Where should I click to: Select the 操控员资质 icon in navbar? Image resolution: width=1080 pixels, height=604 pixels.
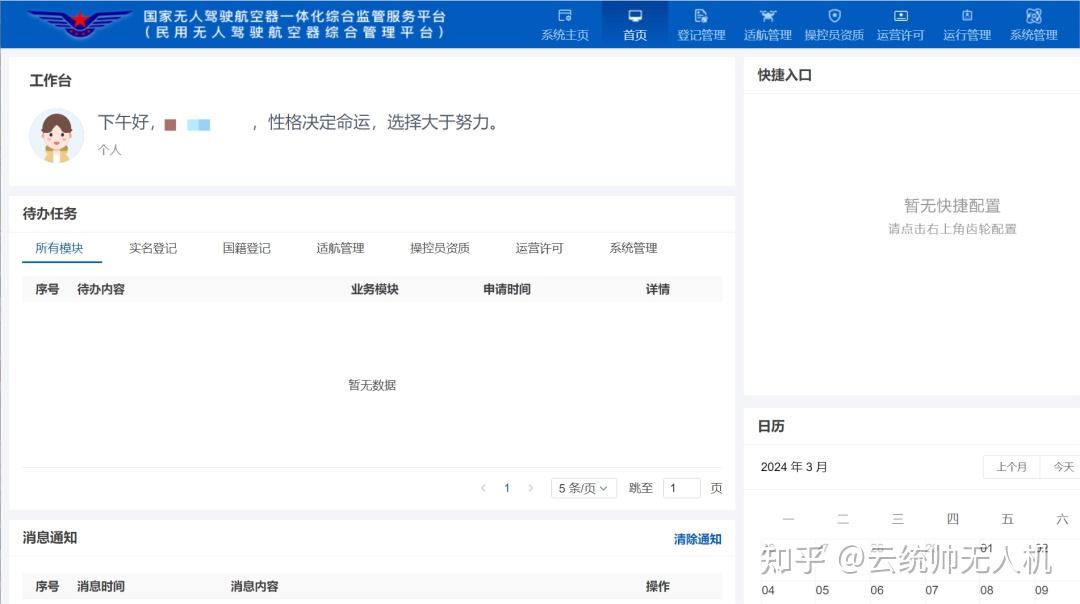pos(834,23)
